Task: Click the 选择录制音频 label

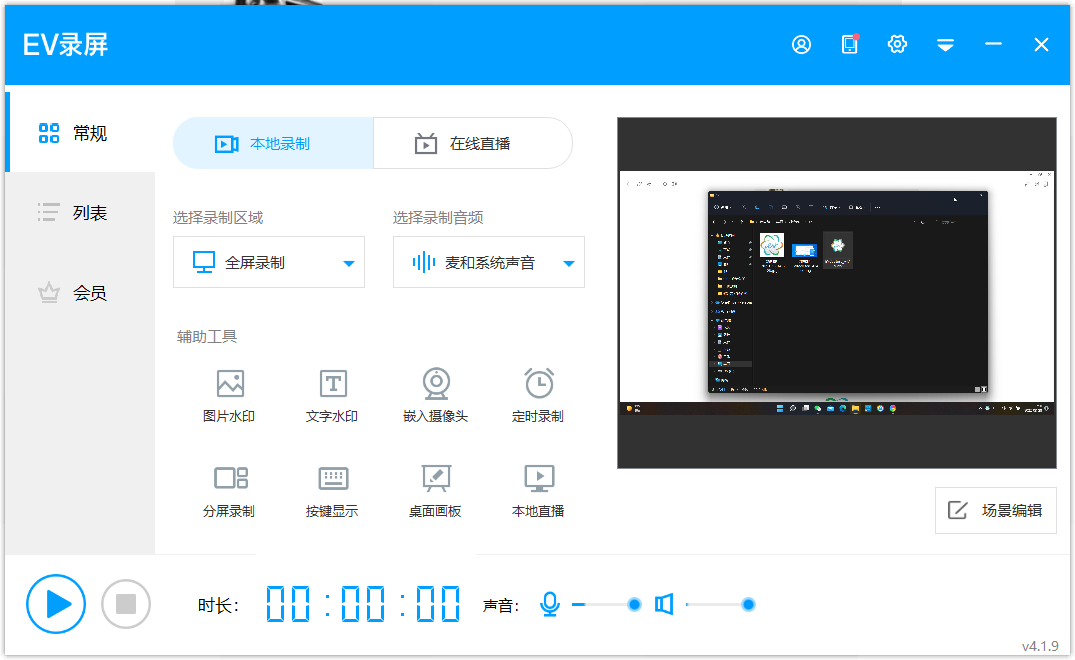Action: [x=438, y=218]
